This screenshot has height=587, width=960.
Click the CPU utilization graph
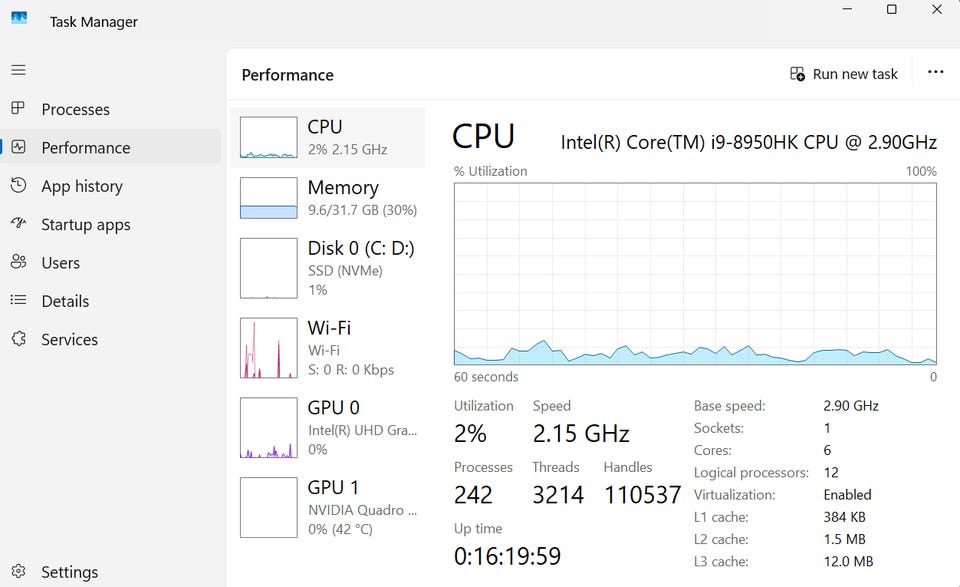pyautogui.click(x=695, y=274)
